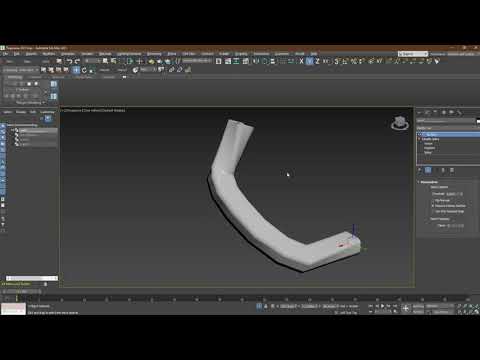This screenshot has width=480, height=360.
Task: Open the Modify tab of command panel
Action: (x=428, y=113)
